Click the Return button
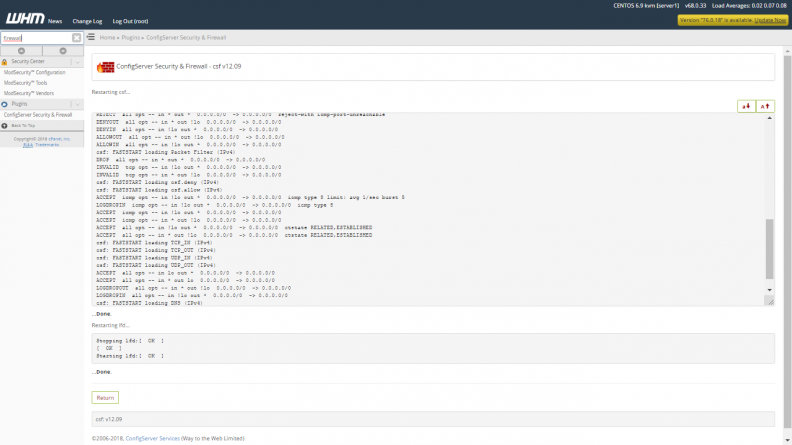 point(105,398)
